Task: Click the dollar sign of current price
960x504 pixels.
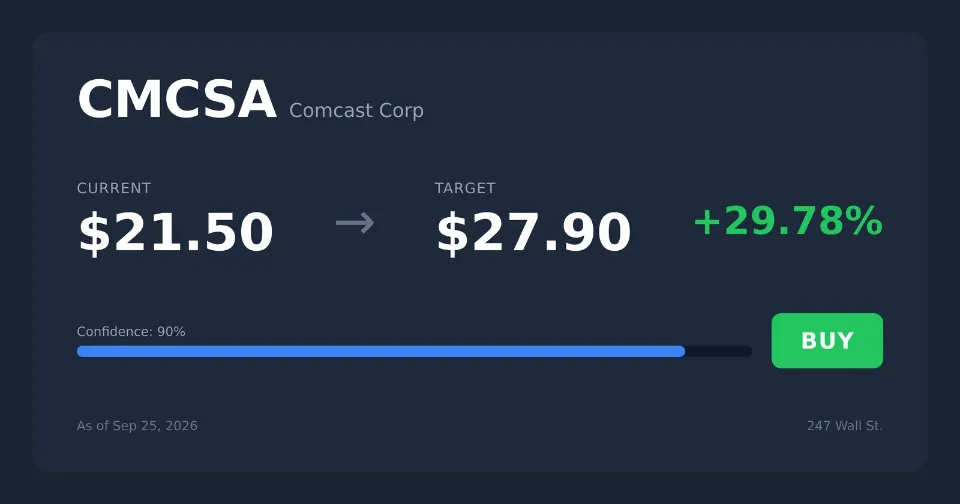Action: pyautogui.click(x=94, y=233)
